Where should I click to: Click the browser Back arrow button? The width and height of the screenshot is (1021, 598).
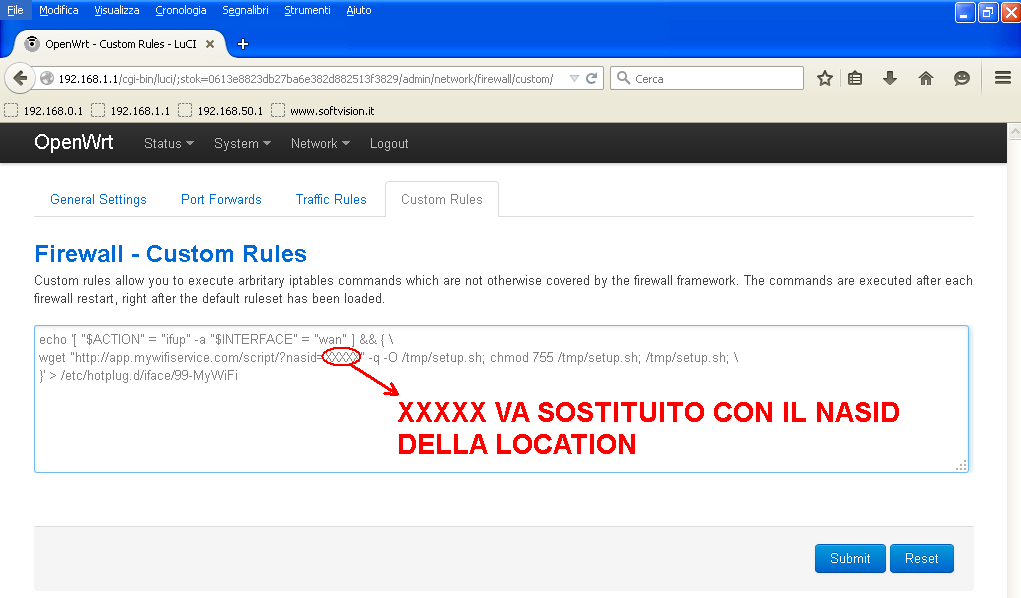point(20,79)
